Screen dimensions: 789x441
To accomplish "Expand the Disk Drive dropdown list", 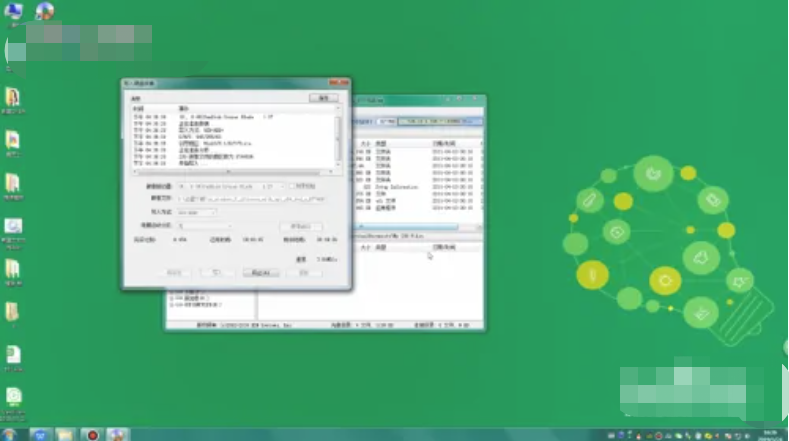I will pos(281,186).
